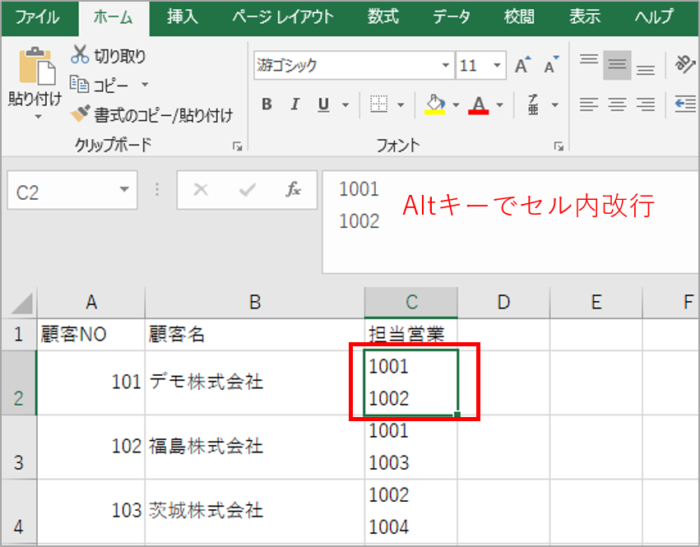
Task: Switch to データ tab
Action: (451, 17)
